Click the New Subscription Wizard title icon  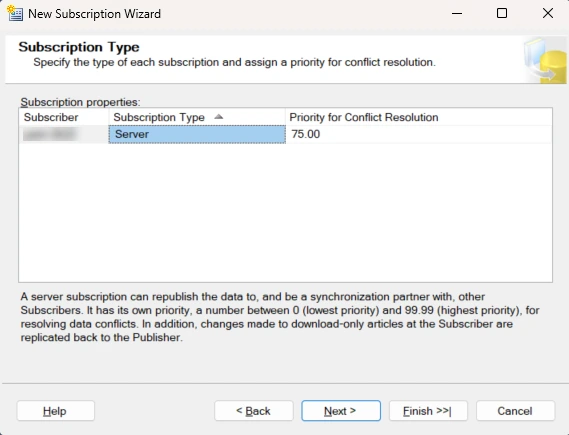[15, 13]
